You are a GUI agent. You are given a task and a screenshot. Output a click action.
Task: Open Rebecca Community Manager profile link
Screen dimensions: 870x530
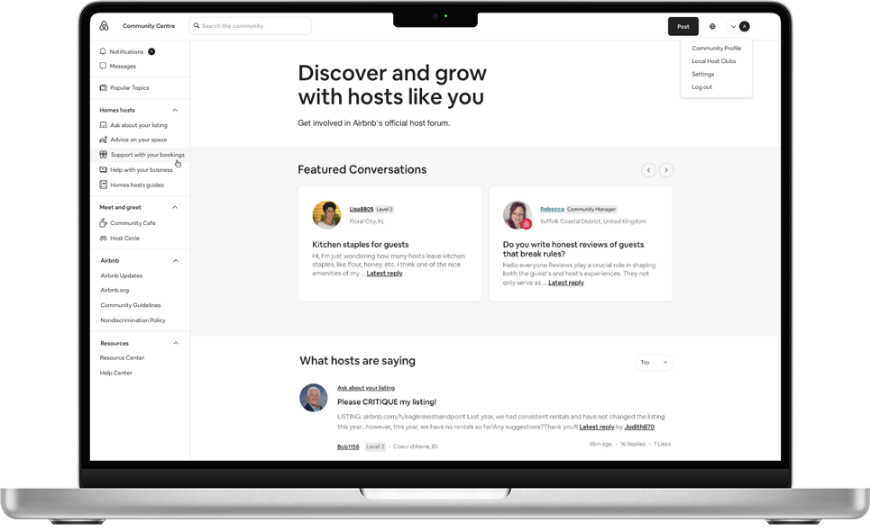point(552,209)
